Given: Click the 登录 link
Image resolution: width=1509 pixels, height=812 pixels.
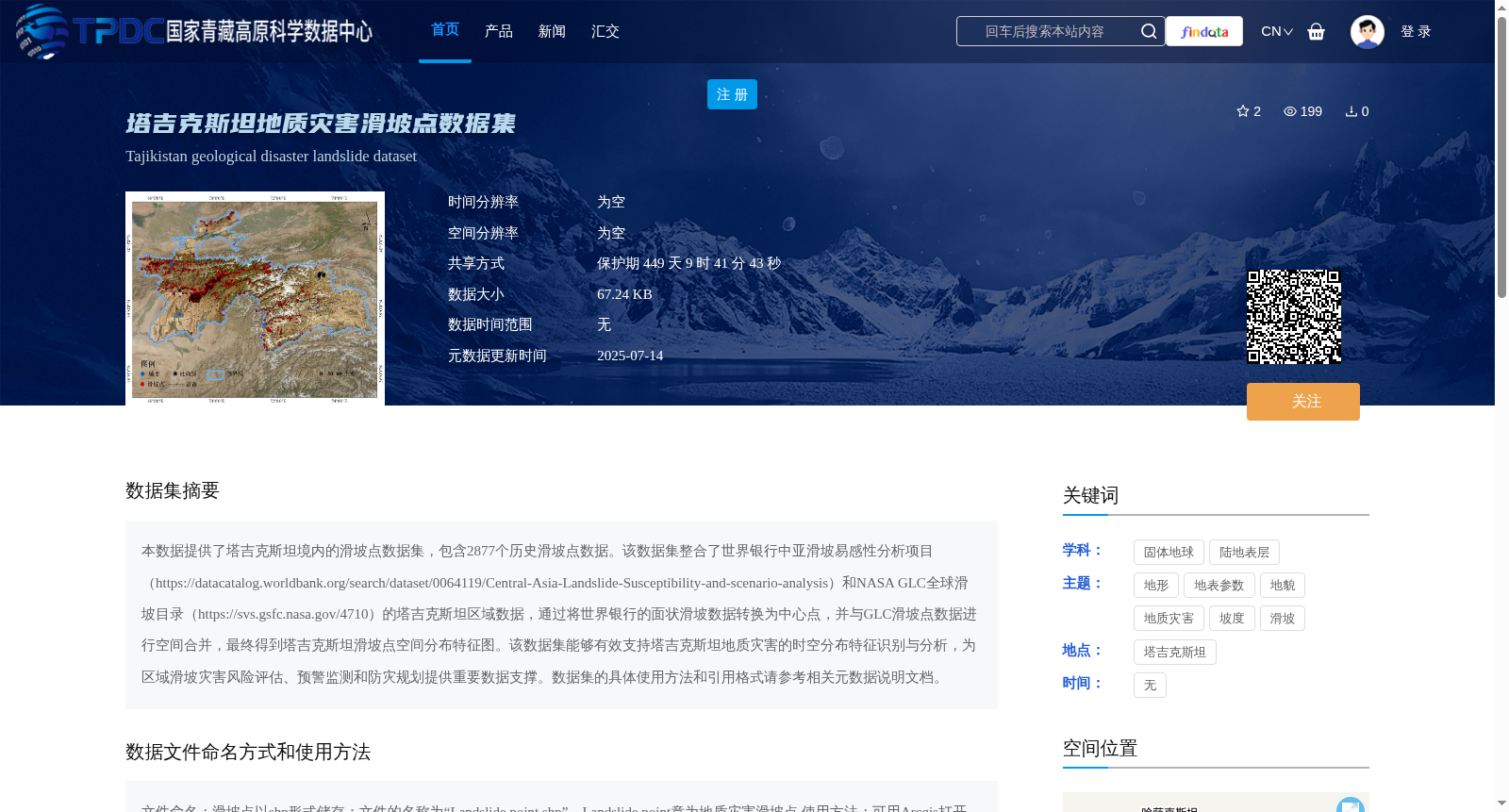Looking at the screenshot, I should coord(1416,31).
